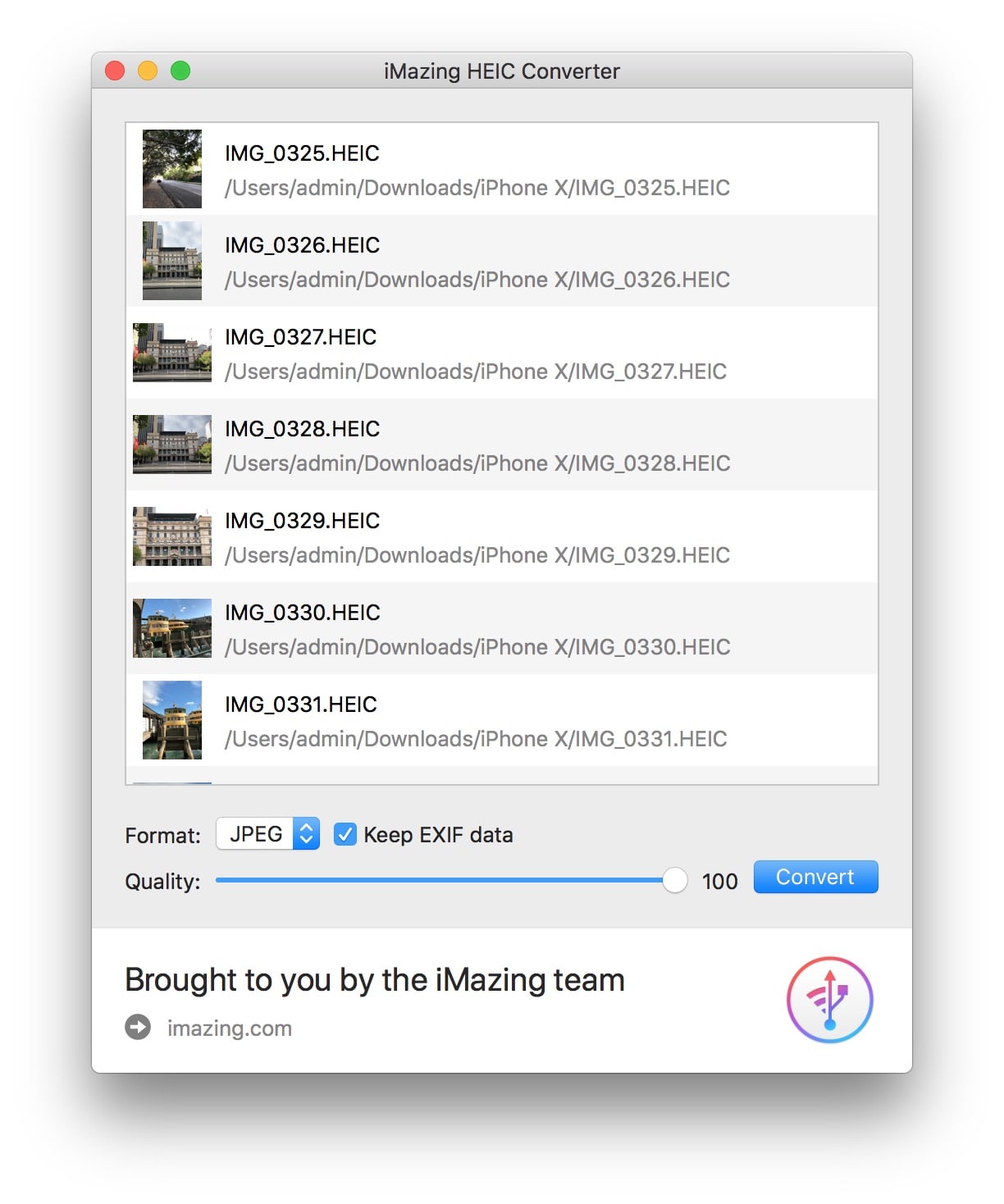Uncheck the Keep EXIF data checkbox

[x=345, y=834]
